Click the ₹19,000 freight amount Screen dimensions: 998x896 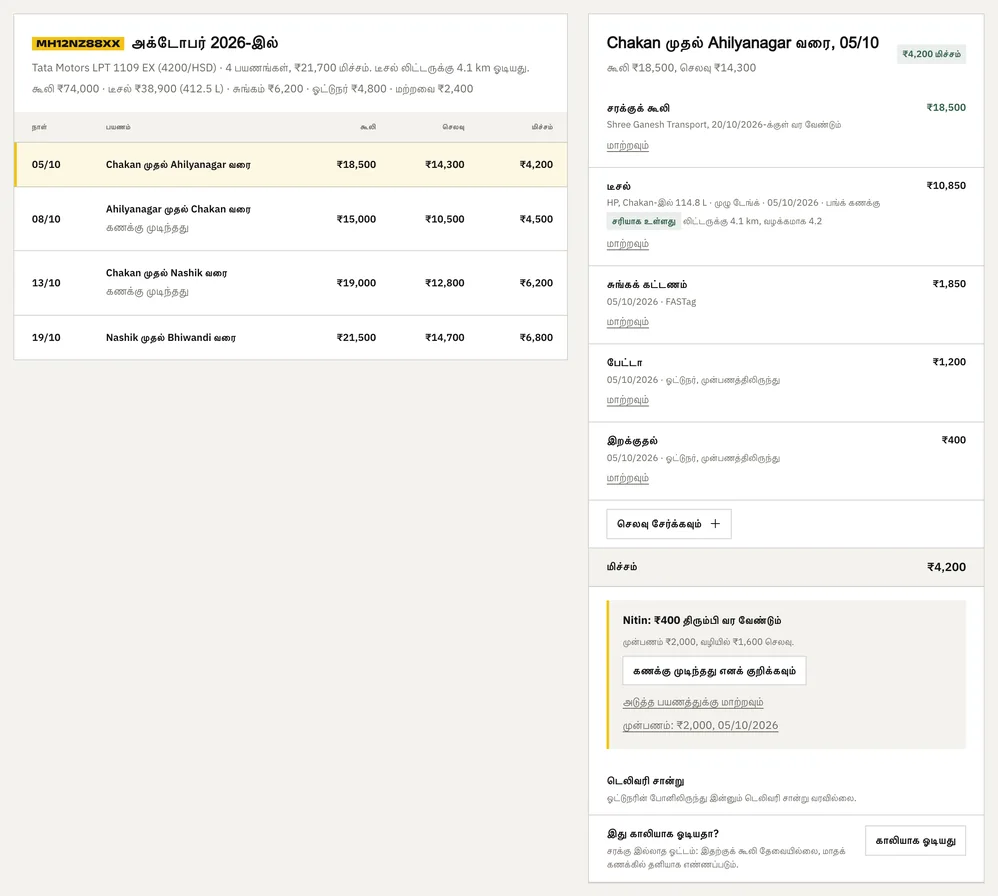pos(356,283)
